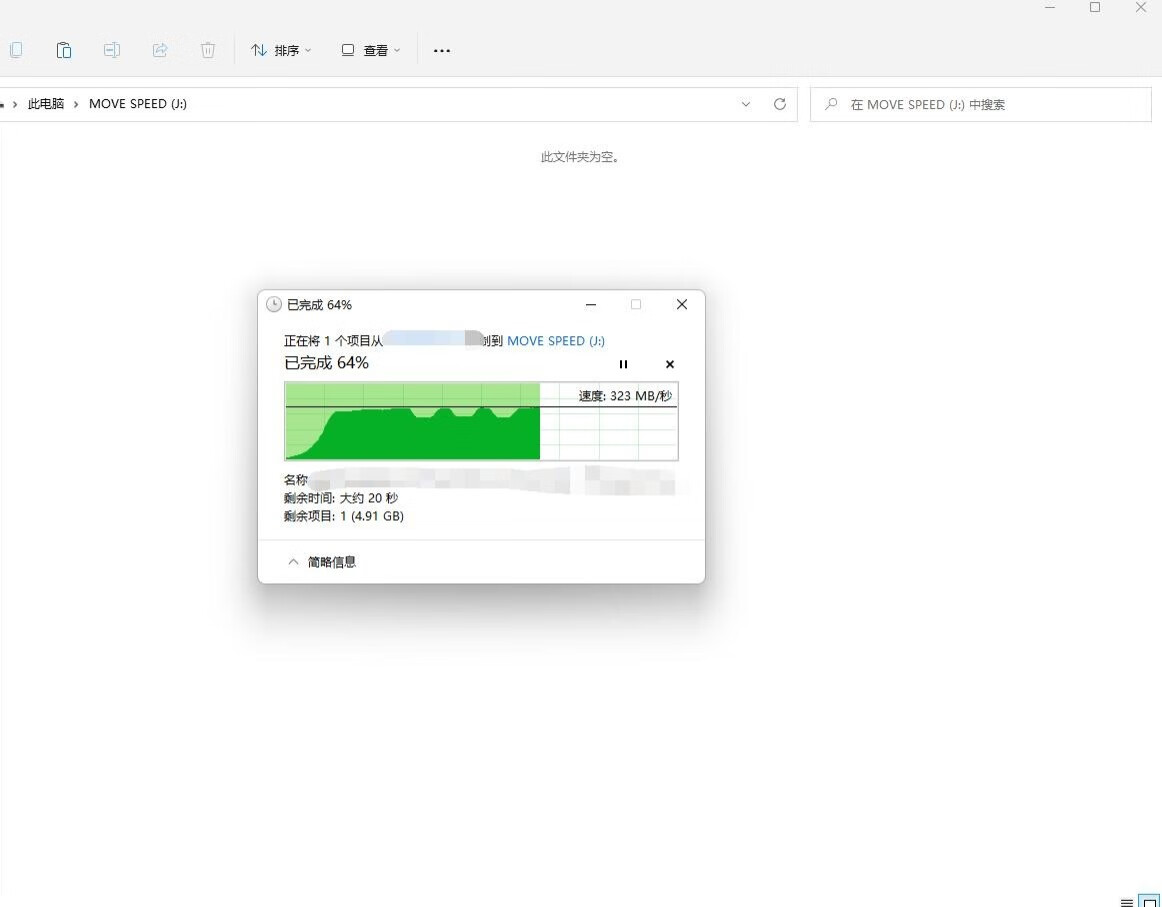Image resolution: width=1162 pixels, height=907 pixels.
Task: Minimize the Explorer window
Action: 1050,7
